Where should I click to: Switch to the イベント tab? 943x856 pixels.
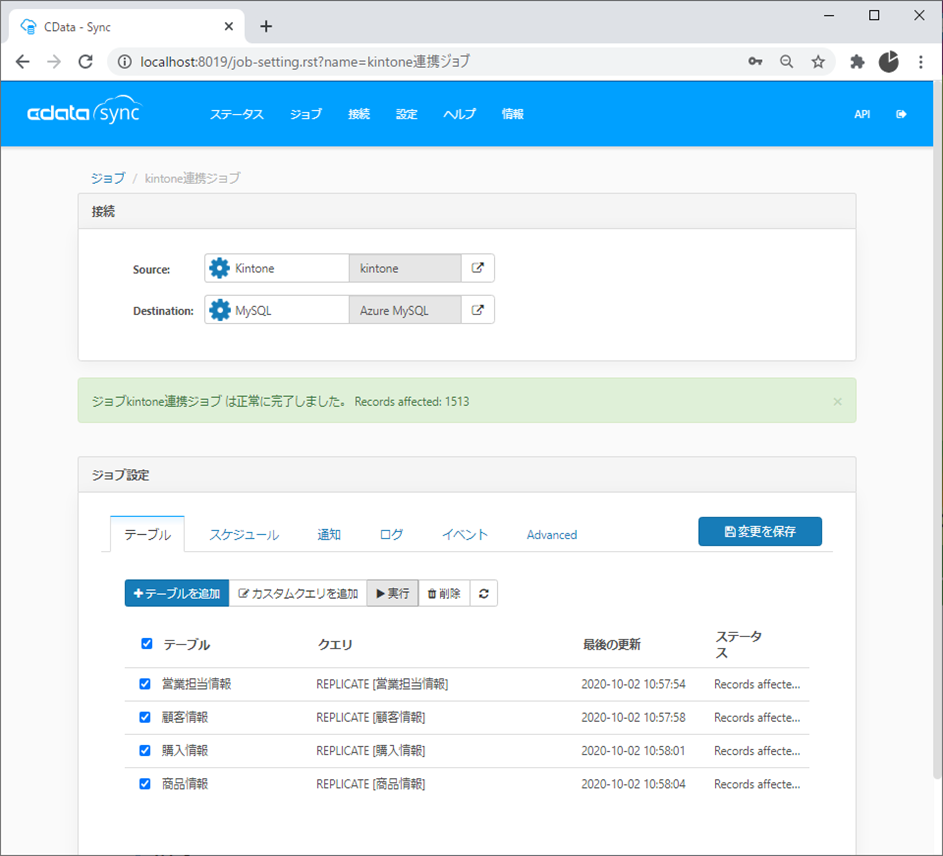[465, 535]
